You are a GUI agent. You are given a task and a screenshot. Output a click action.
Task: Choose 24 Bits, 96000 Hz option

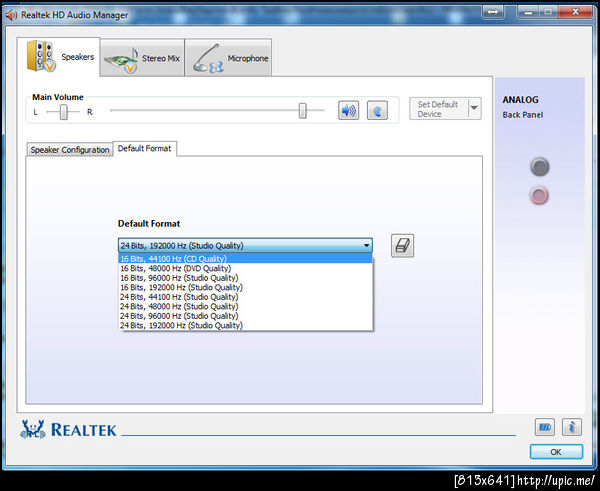(x=245, y=316)
